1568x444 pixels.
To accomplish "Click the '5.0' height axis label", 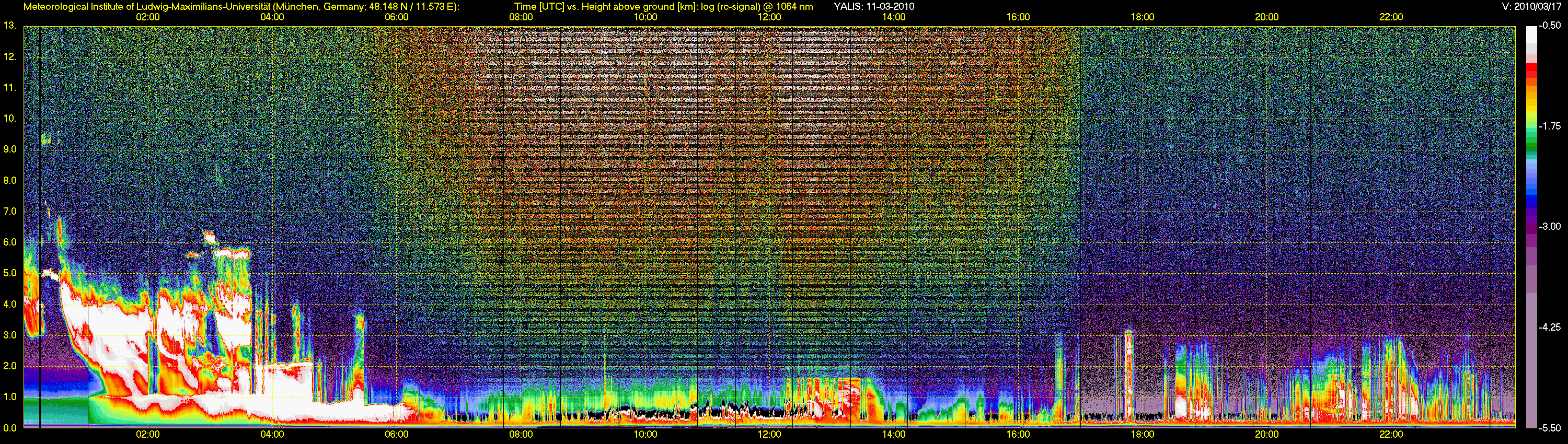I will coord(10,273).
